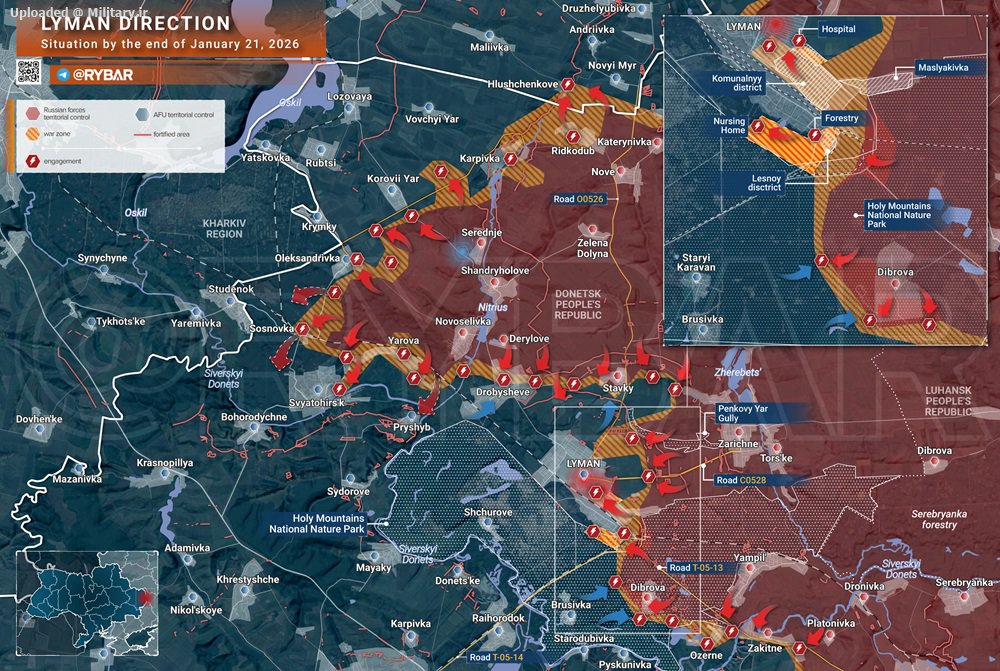Click the Road T-05-14 label
Image resolution: width=1000 pixels, height=671 pixels.
[x=496, y=657]
